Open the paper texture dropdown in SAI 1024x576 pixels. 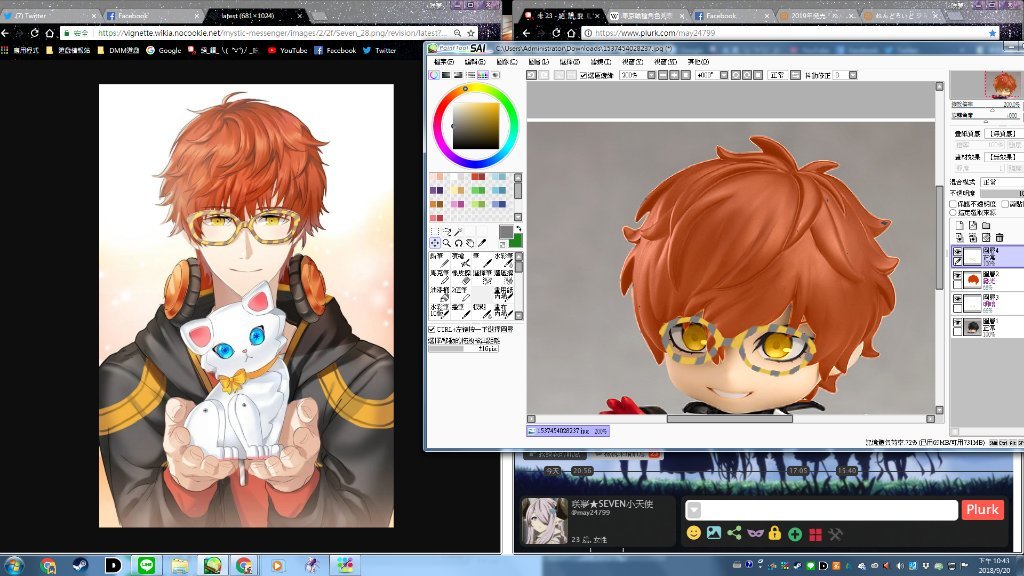pyautogui.click(x=1003, y=134)
